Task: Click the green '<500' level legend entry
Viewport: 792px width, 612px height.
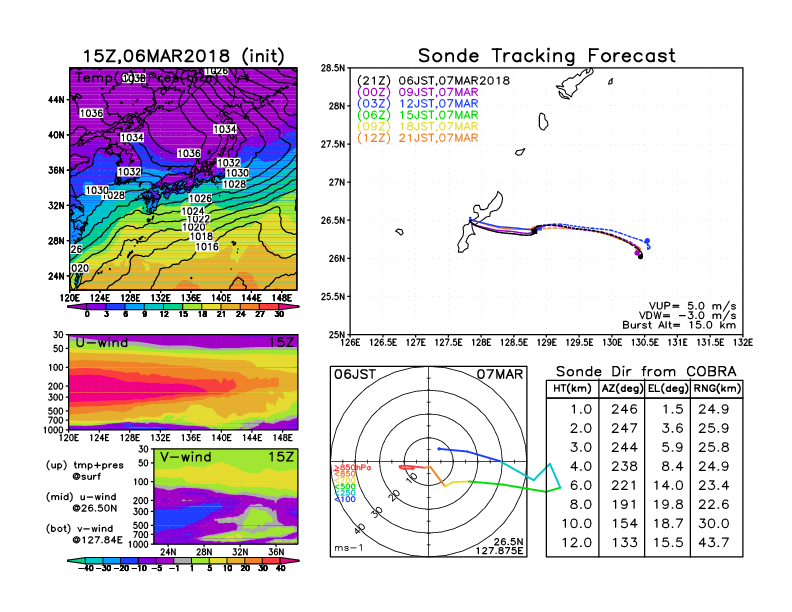Action: pos(344,487)
